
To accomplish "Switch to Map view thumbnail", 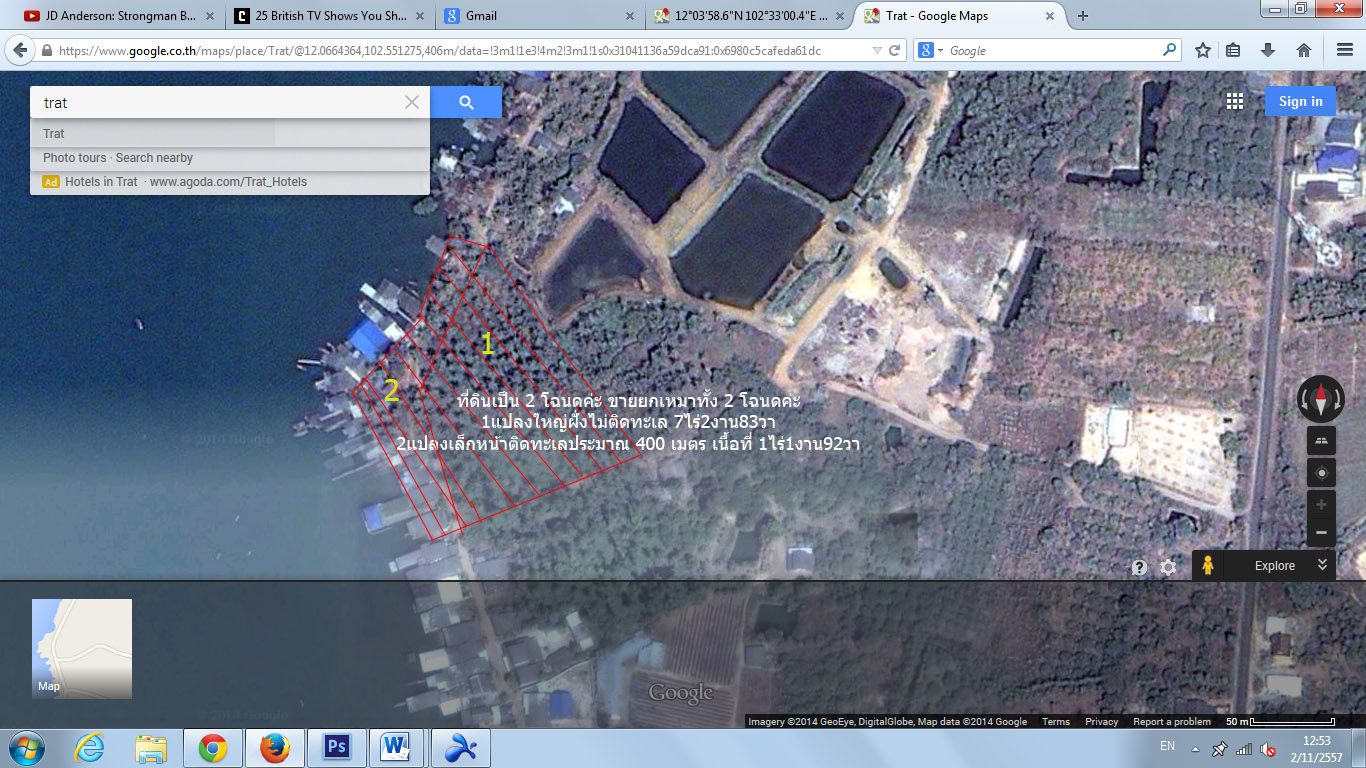I will (x=82, y=648).
